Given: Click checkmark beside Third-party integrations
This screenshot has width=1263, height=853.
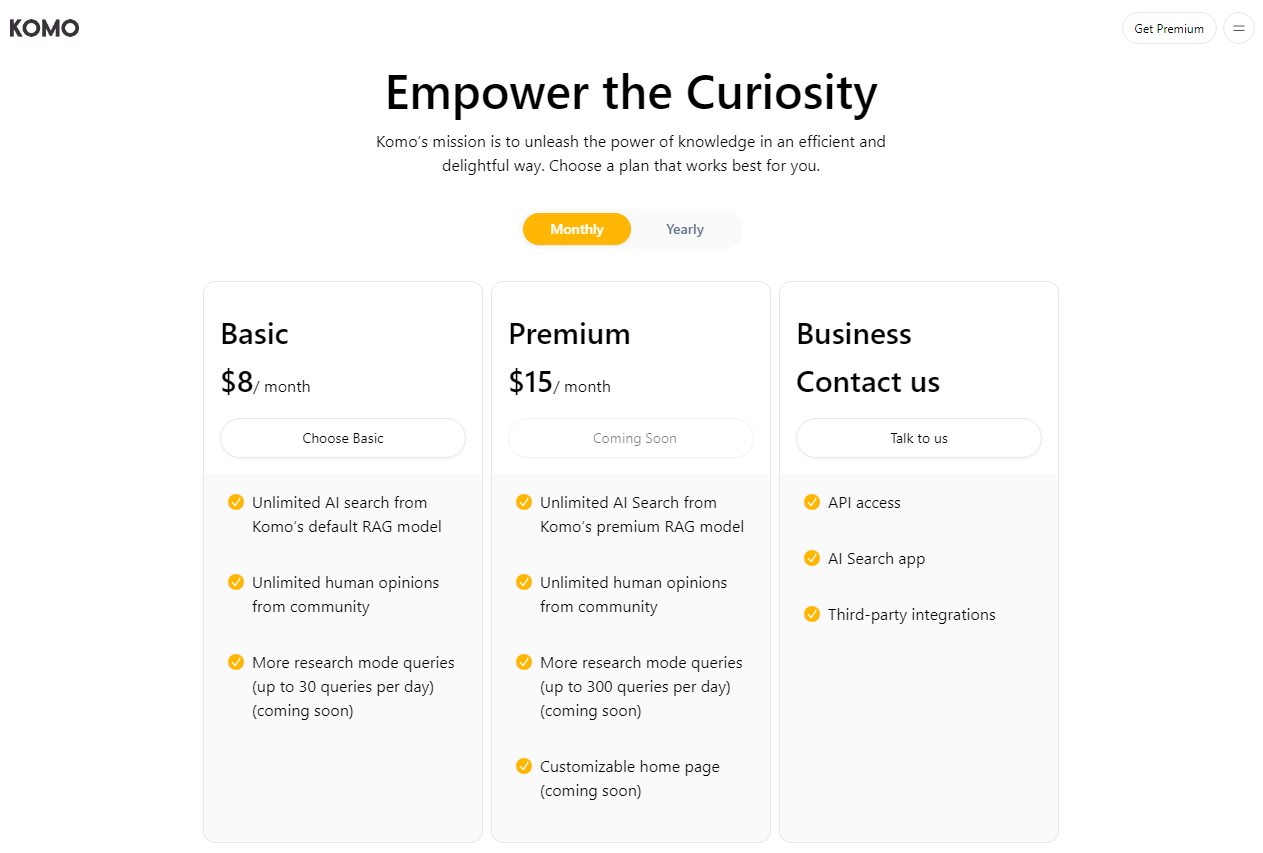Looking at the screenshot, I should [x=812, y=614].
